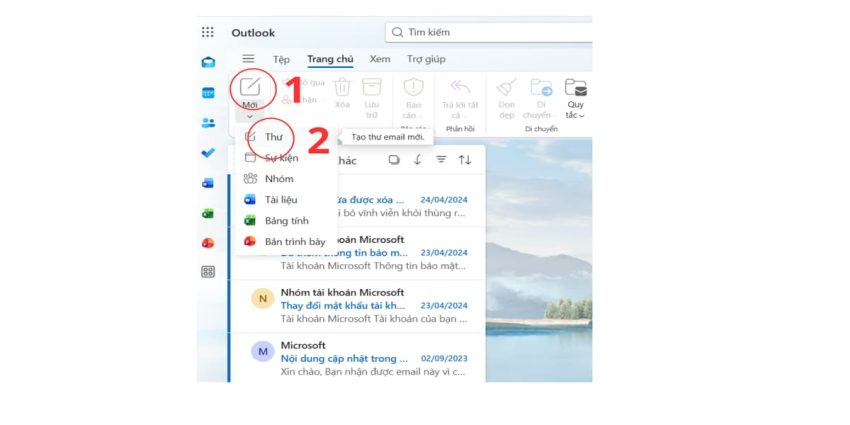Image resolution: width=850 pixels, height=425 pixels.
Task: Switch to the Trang chủ tab
Action: coord(330,59)
